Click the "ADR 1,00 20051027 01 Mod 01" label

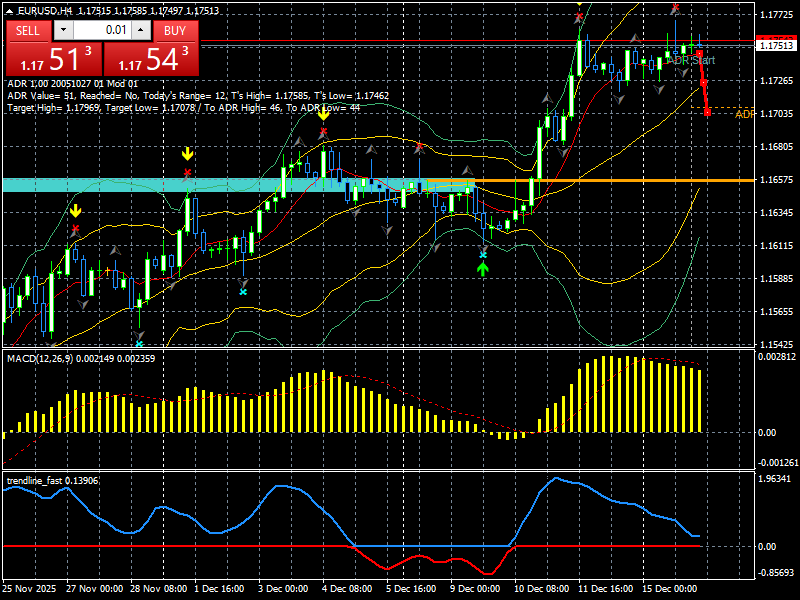coord(72,84)
